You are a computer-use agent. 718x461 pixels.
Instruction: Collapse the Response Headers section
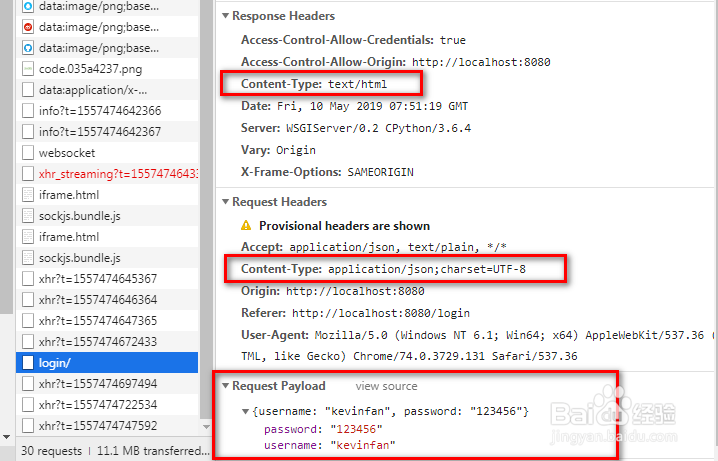coord(225,16)
